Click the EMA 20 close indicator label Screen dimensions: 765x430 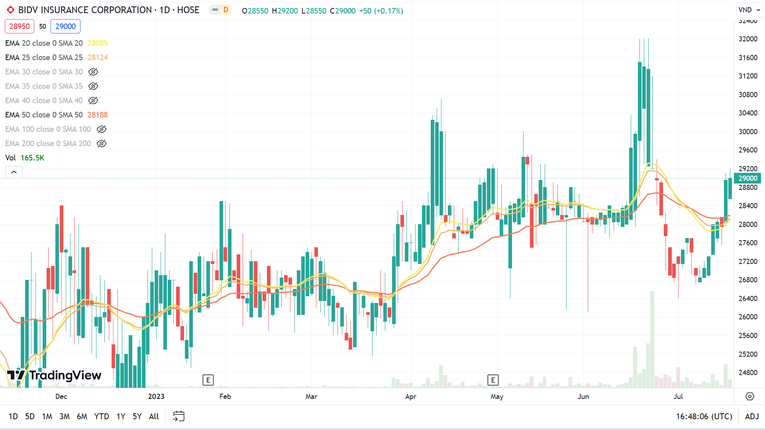coord(44,43)
